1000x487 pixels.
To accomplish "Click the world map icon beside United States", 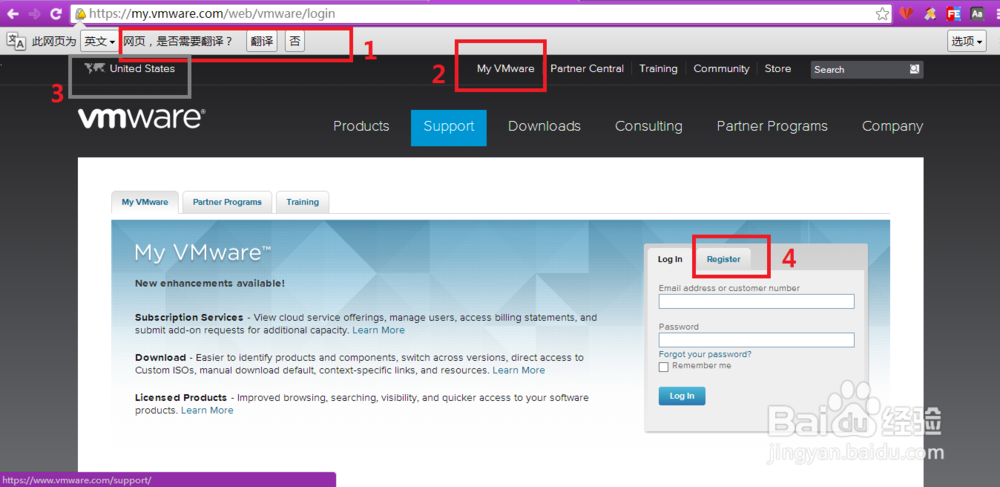I will [94, 68].
